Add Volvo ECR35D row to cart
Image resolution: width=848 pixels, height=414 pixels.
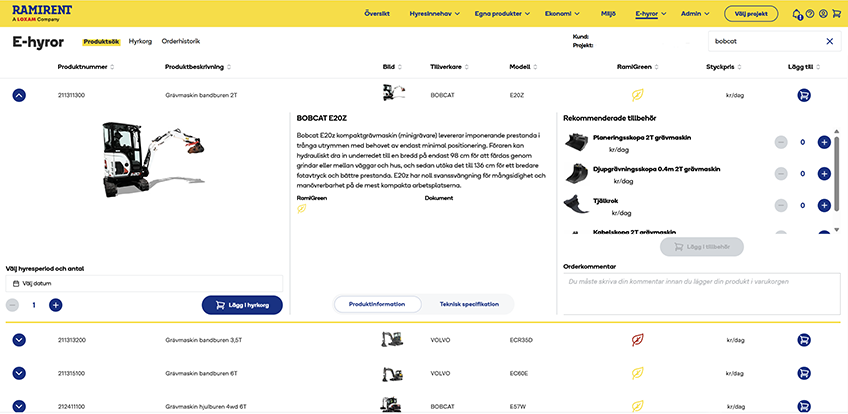click(804, 340)
